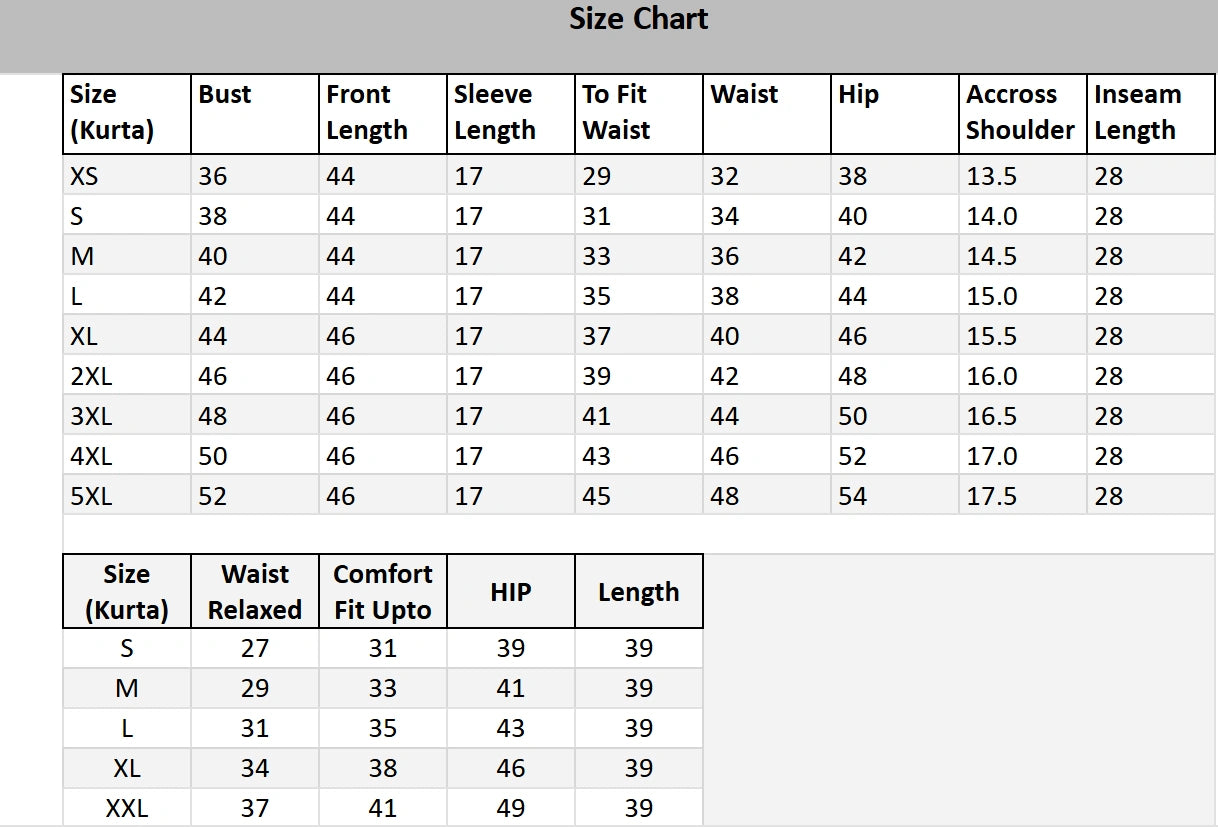Viewport: 1218px width, 828px height.
Task: Select the XS size row label
Action: click(85, 177)
